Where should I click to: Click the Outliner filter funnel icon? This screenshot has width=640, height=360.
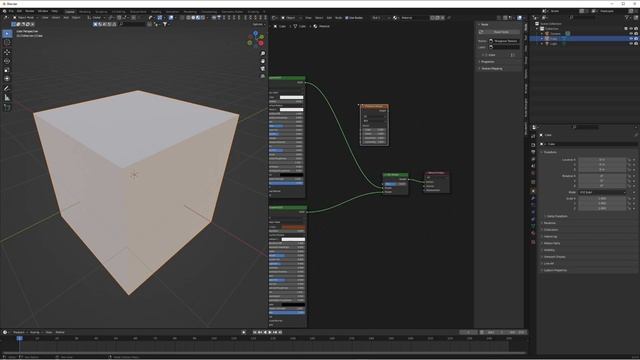tap(627, 18)
